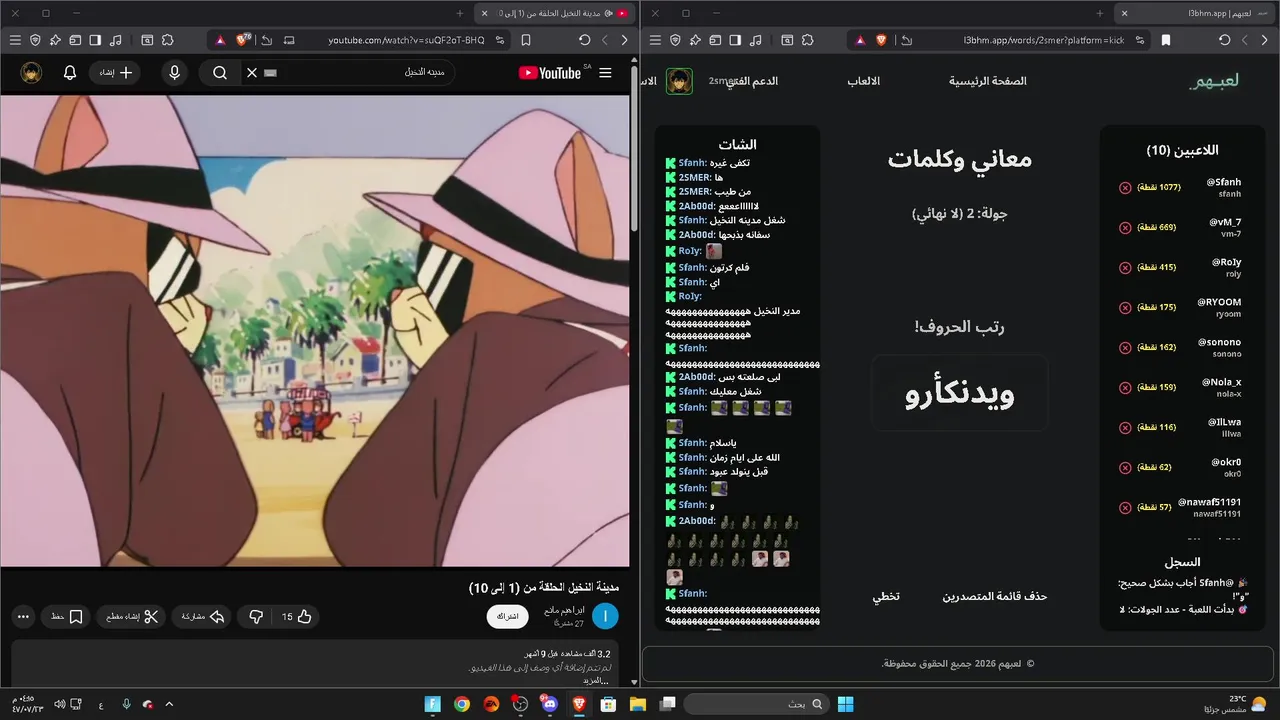Click Brave Shields lion showing 76 blocked
This screenshot has width=1280, height=720.
(x=243, y=40)
